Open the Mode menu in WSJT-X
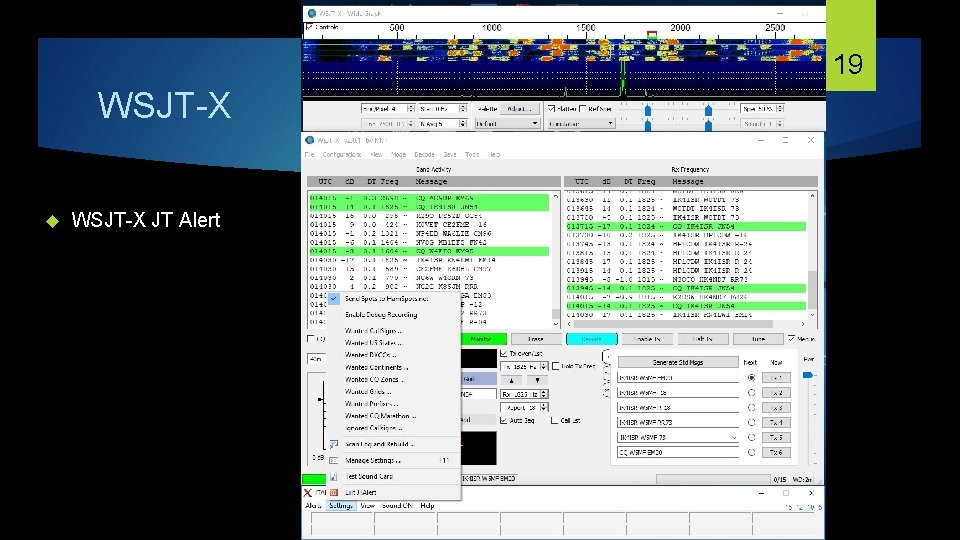960x540 pixels. tap(399, 154)
